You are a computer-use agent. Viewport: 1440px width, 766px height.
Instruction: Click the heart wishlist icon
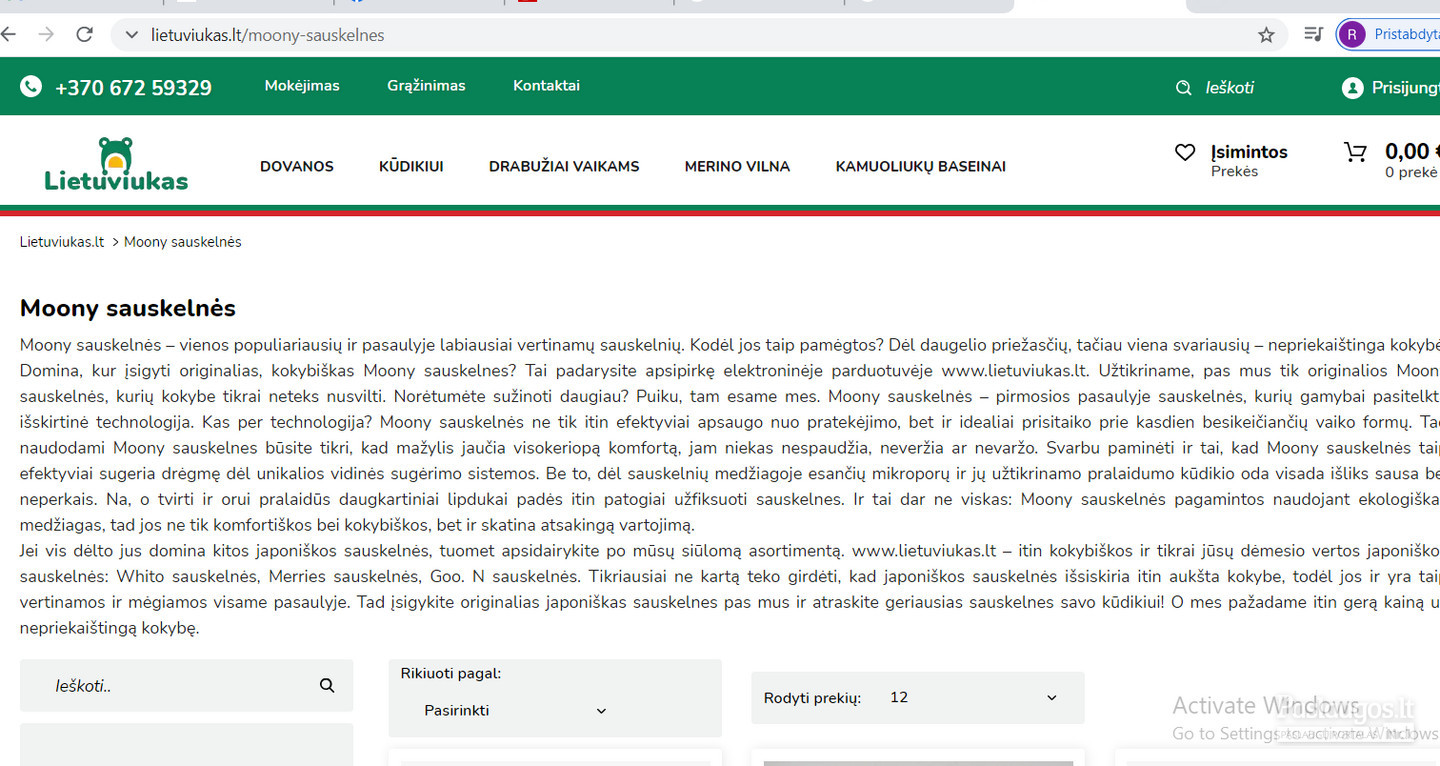click(1185, 152)
